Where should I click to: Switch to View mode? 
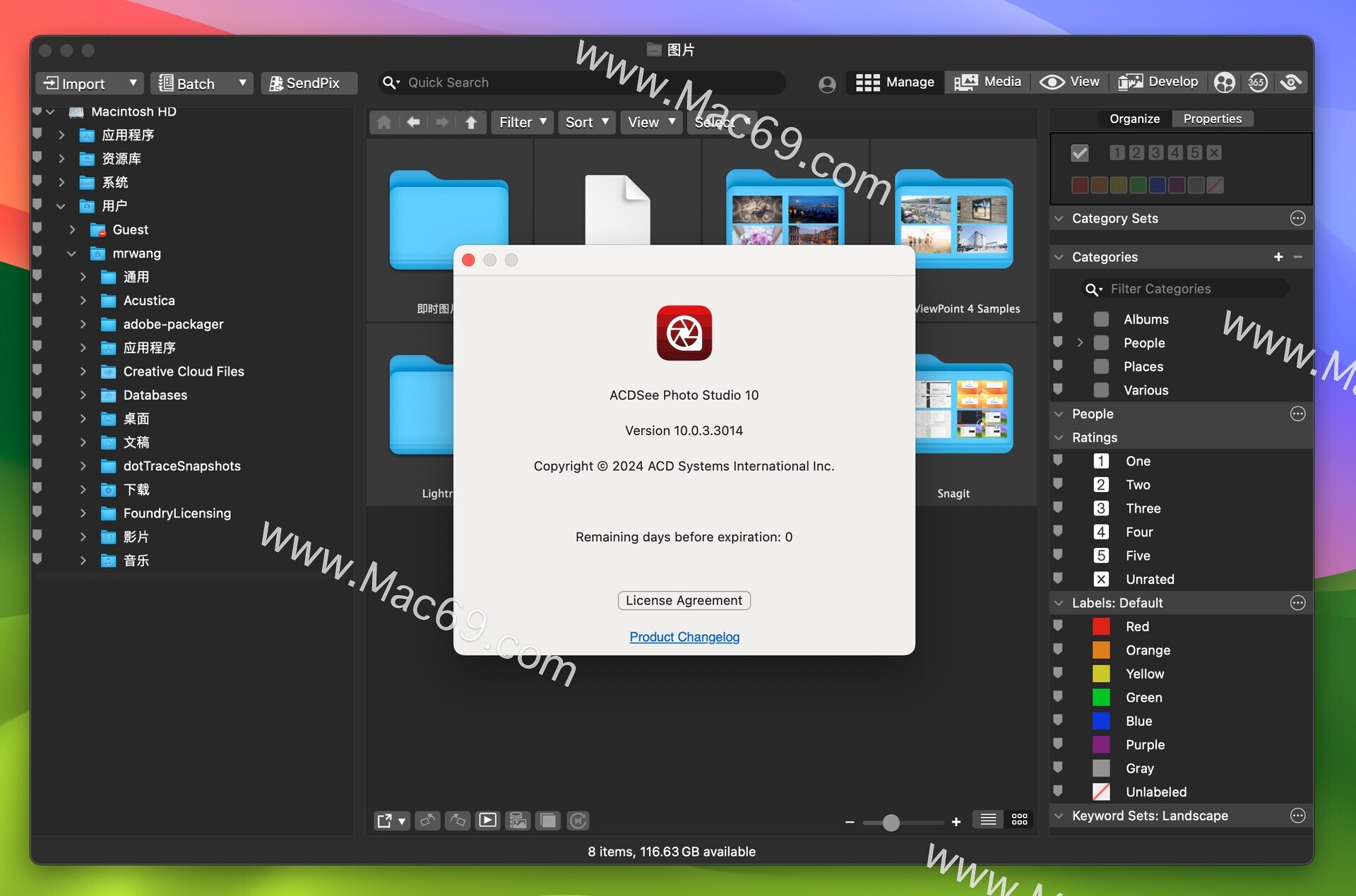[x=1069, y=83]
